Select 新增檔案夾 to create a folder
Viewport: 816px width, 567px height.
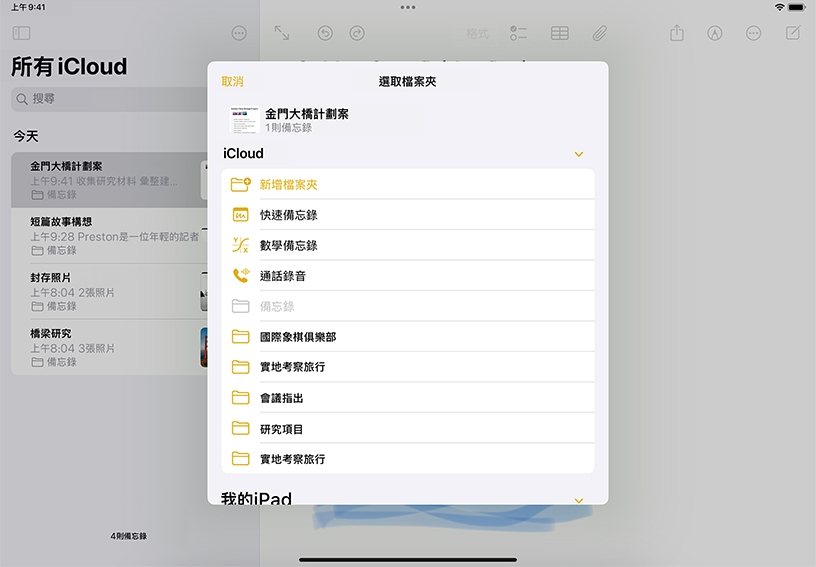click(x=288, y=185)
